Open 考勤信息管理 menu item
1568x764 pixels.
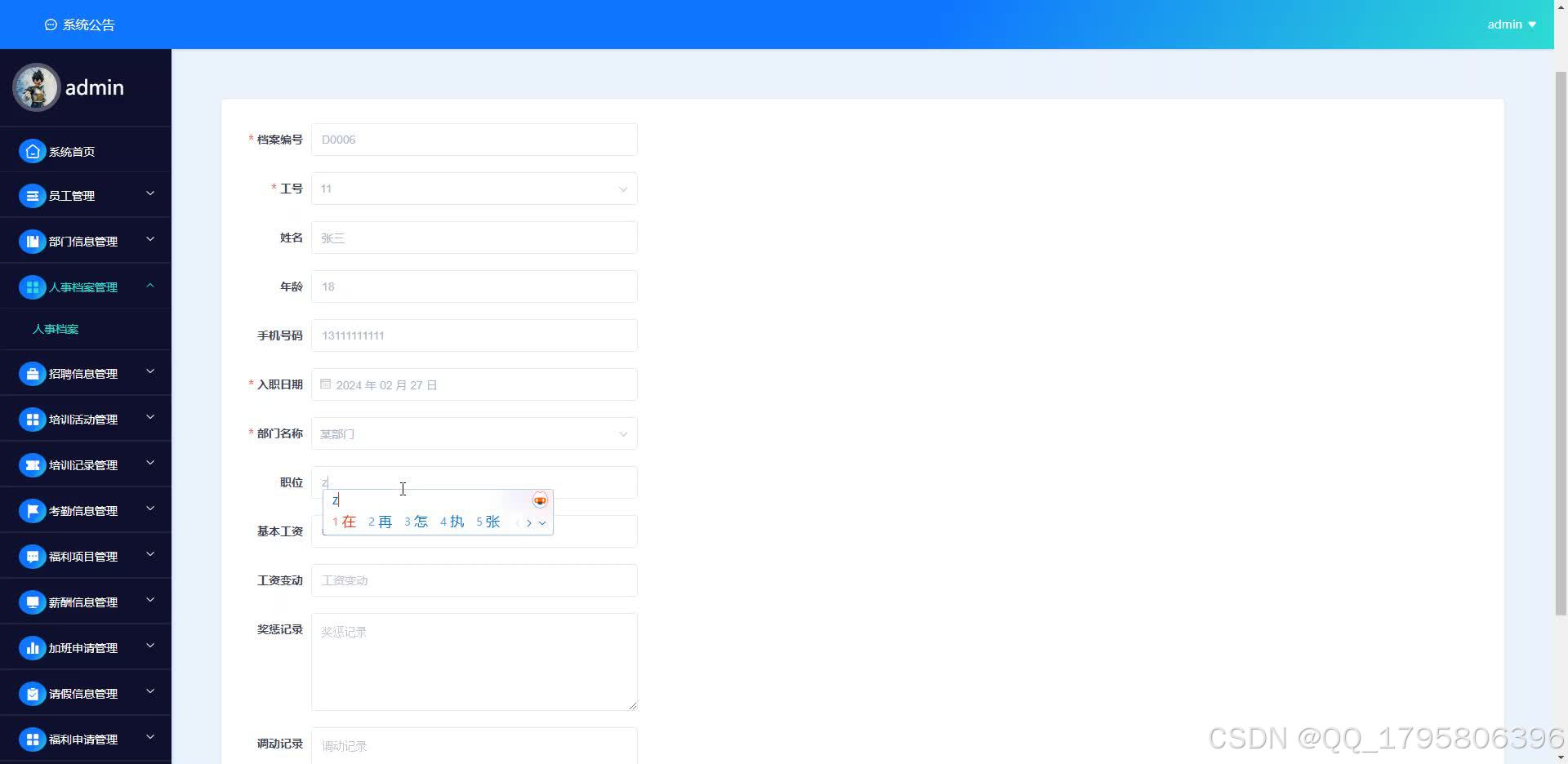pos(86,511)
